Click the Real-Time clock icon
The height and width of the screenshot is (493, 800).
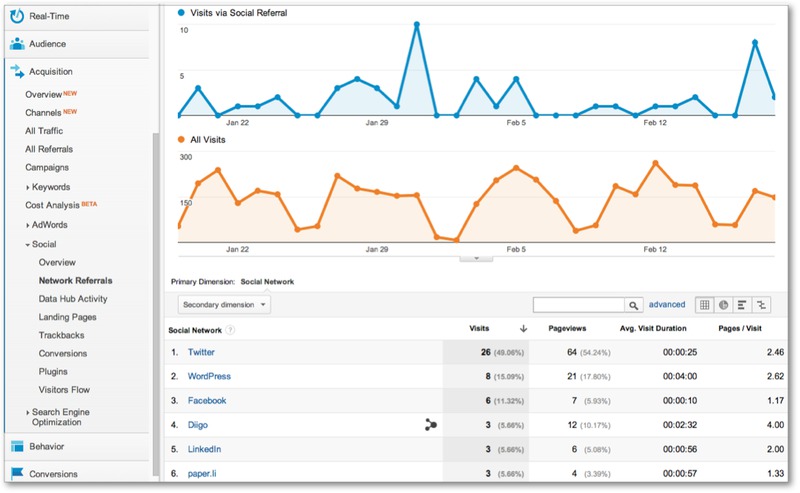coord(17,16)
